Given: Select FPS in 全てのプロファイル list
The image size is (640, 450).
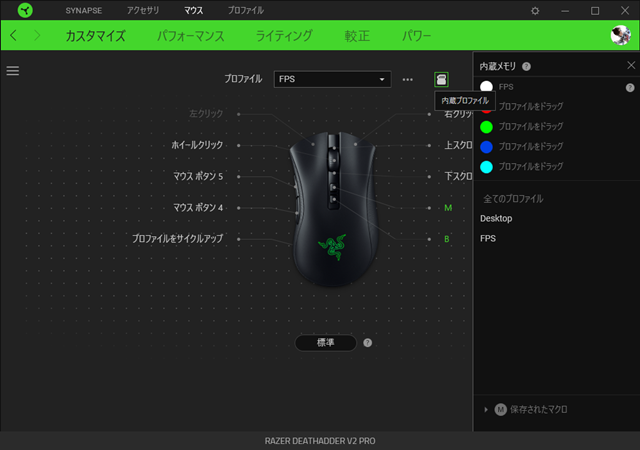Looking at the screenshot, I should (x=488, y=238).
